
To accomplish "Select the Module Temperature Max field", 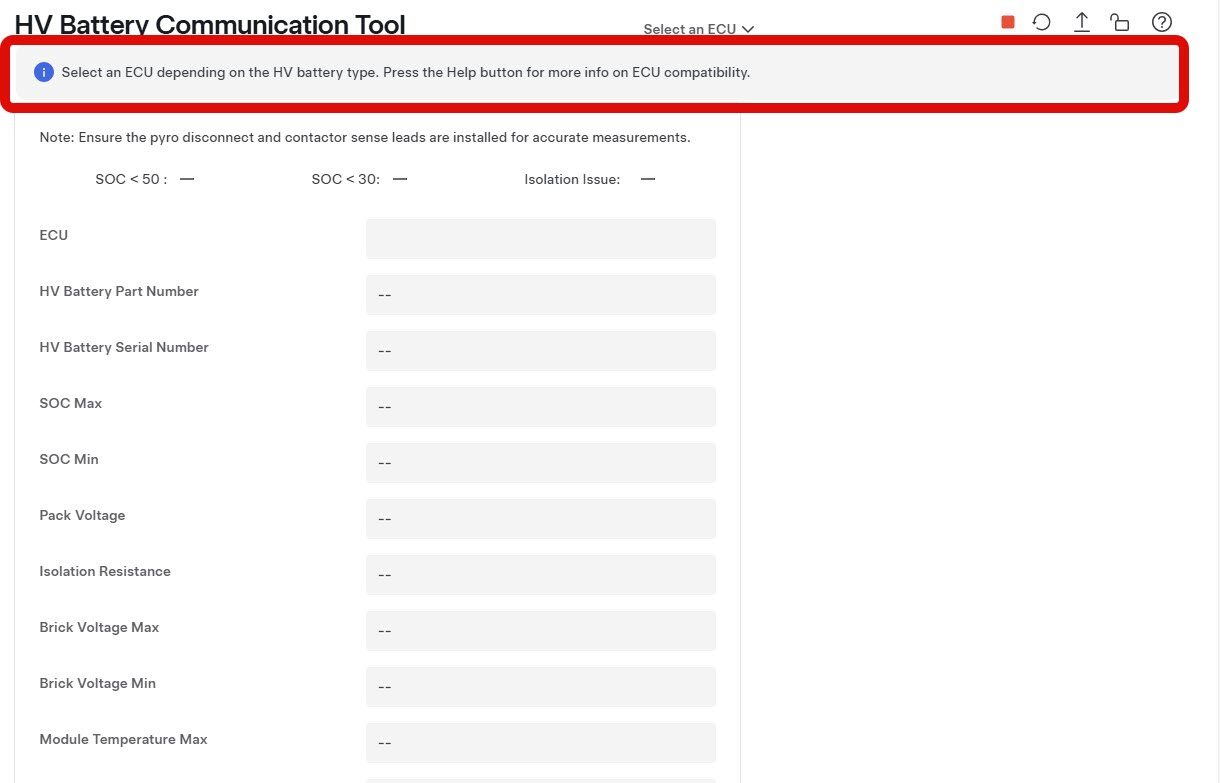I will click(x=540, y=743).
